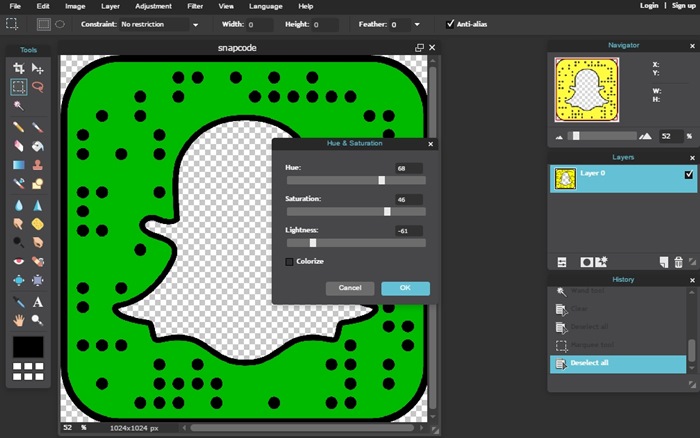This screenshot has width=700, height=438.
Task: Select the Bloat tool
Action: pos(19,280)
